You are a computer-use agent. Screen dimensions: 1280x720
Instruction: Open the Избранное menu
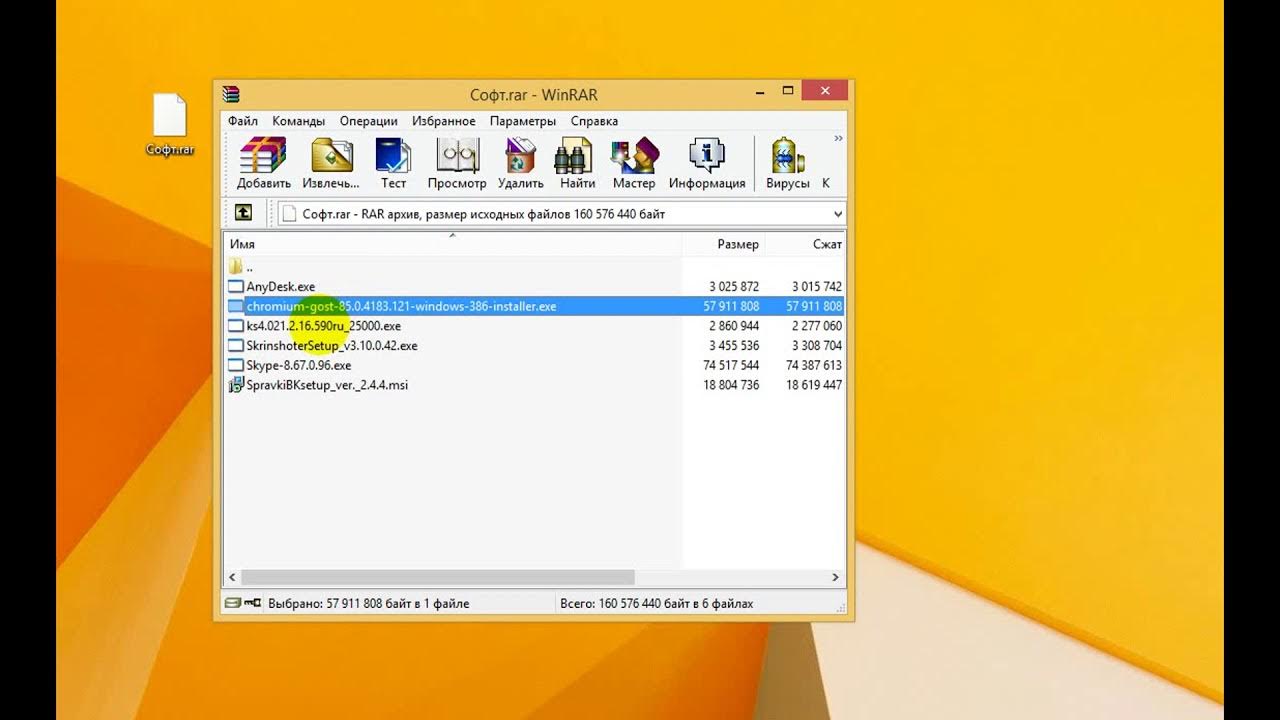[443, 121]
